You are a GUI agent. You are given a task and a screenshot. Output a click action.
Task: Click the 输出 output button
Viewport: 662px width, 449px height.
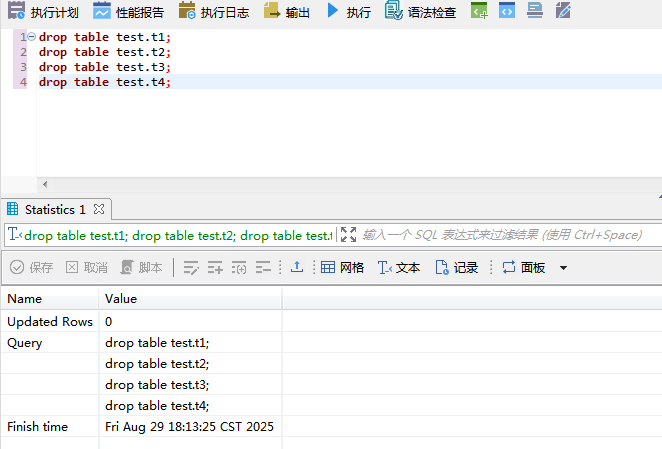point(287,12)
